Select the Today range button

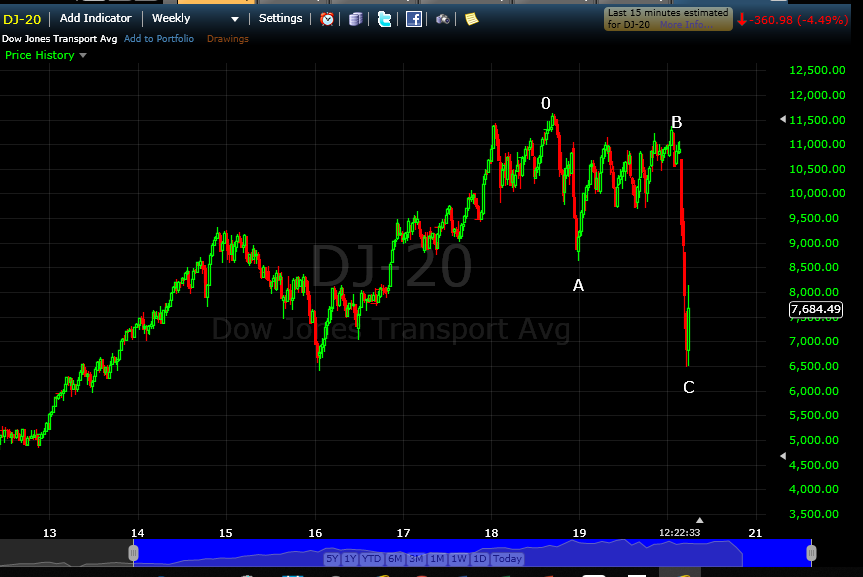[x=507, y=558]
